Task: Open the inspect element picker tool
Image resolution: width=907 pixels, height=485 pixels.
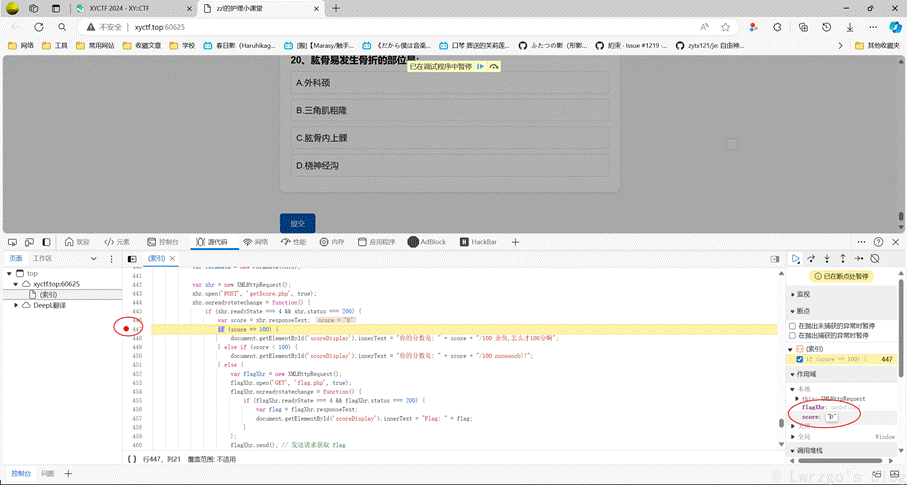Action: pos(12,242)
